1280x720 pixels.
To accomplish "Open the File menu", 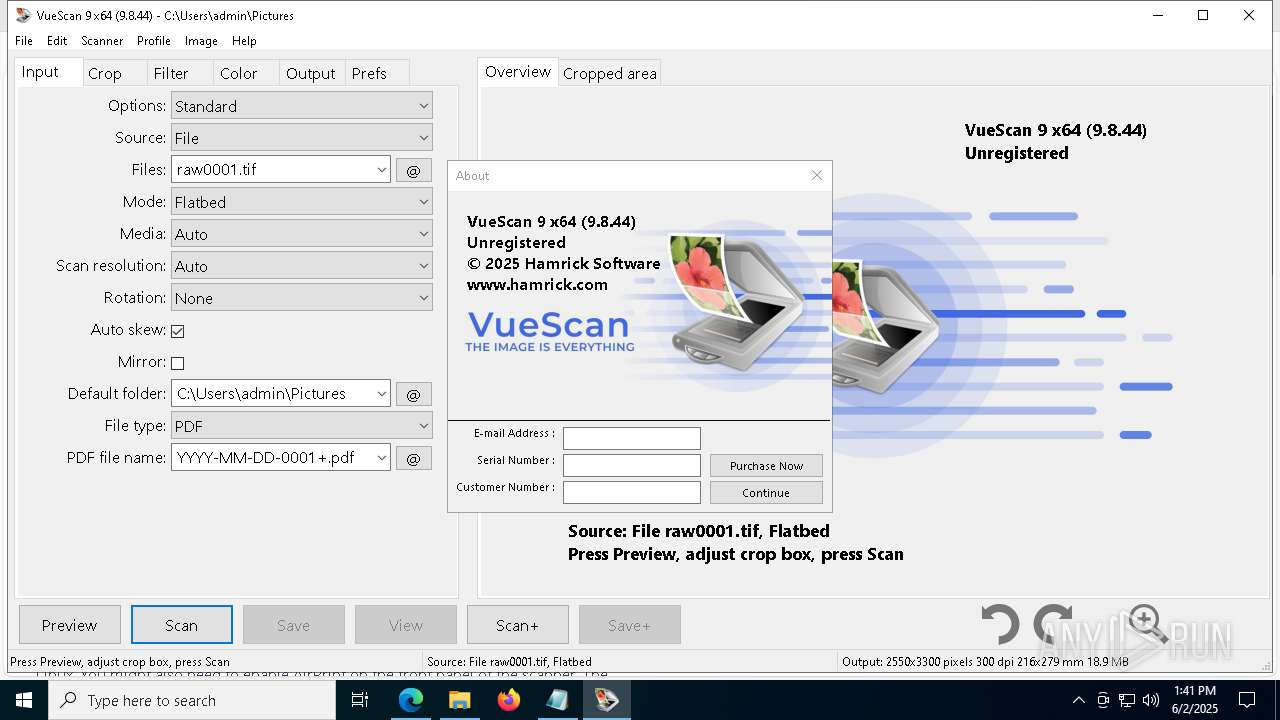I will (x=24, y=41).
